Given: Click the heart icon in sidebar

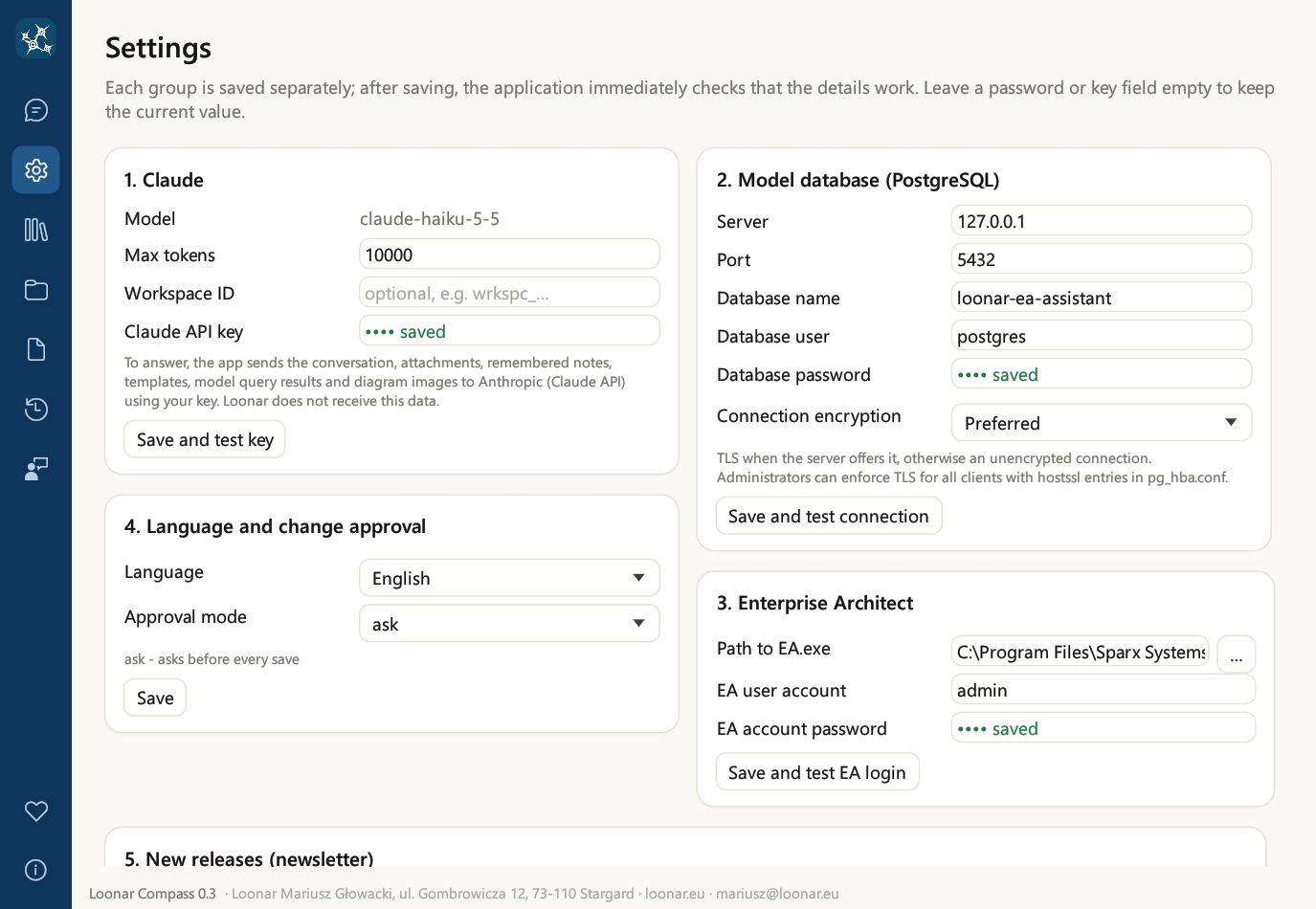Looking at the screenshot, I should tap(36, 811).
